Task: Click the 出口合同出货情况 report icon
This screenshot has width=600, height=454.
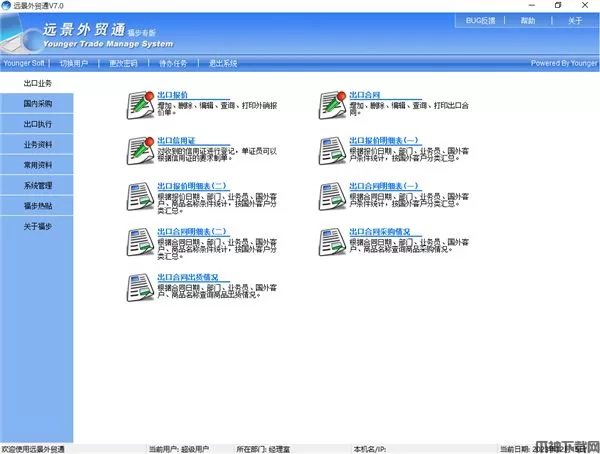Action: 140,287
